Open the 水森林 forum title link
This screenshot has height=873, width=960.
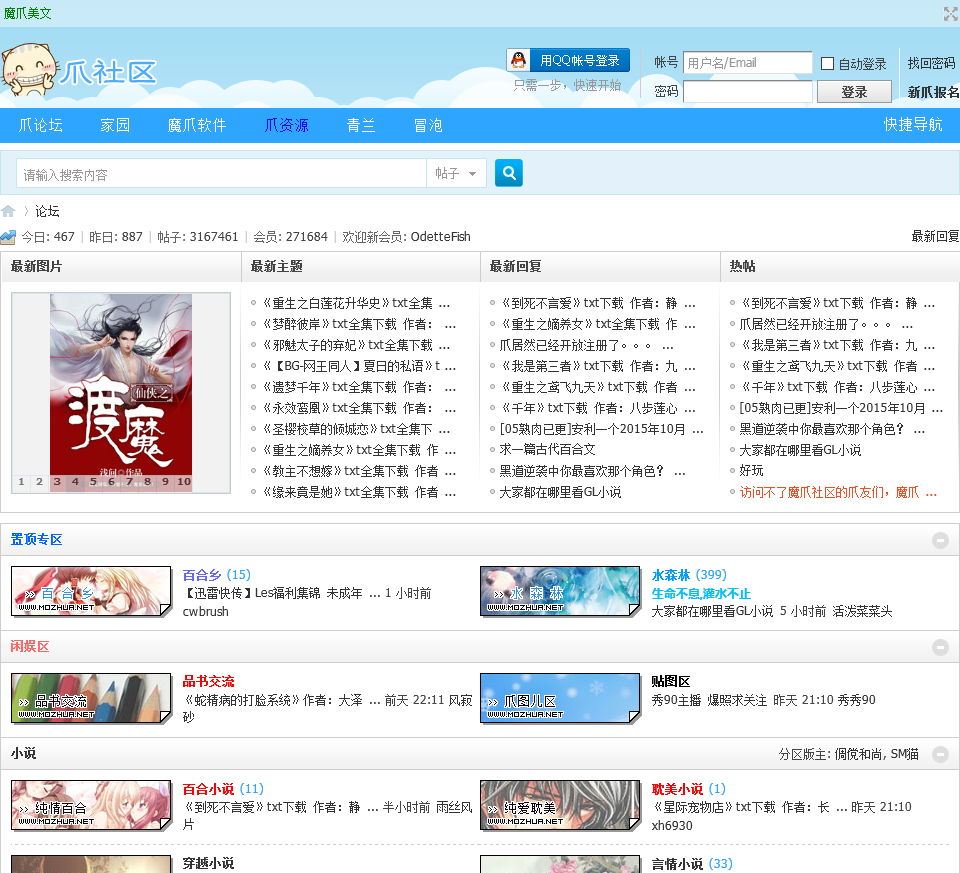click(670, 575)
